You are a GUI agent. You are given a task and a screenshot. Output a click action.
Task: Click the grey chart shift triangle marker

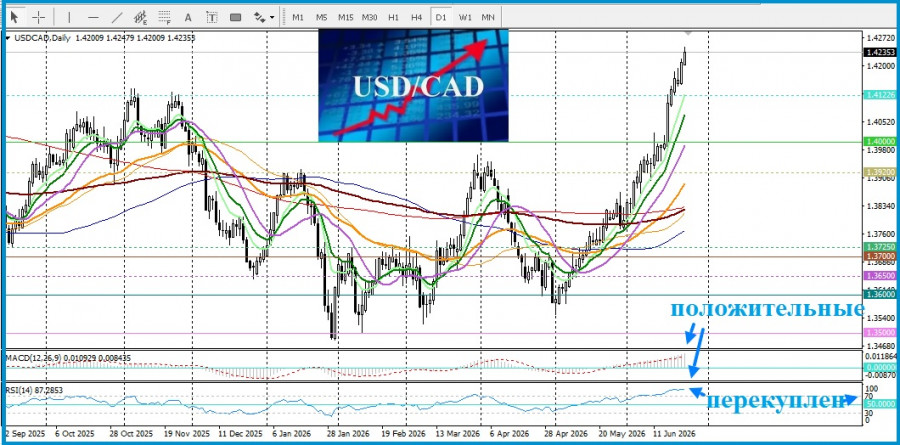[x=688, y=34]
